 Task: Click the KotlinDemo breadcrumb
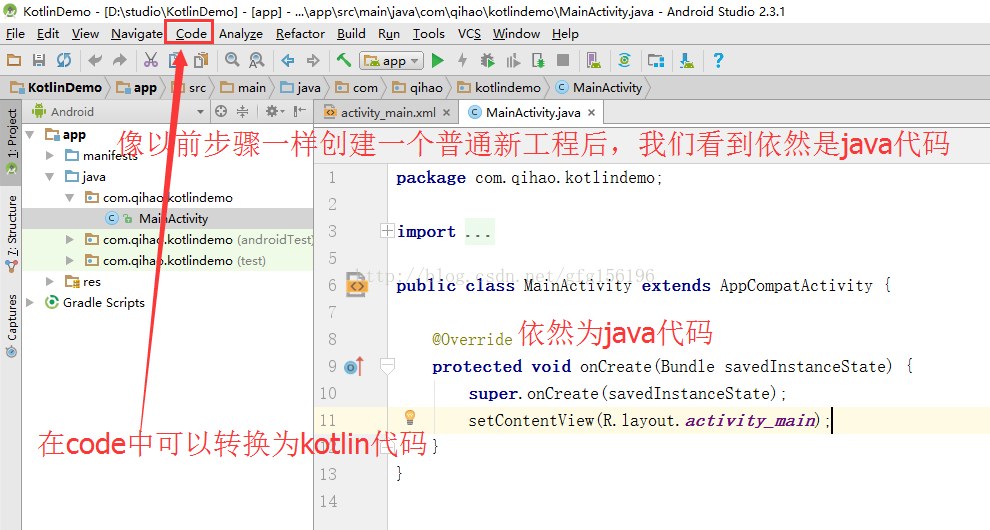coord(56,87)
